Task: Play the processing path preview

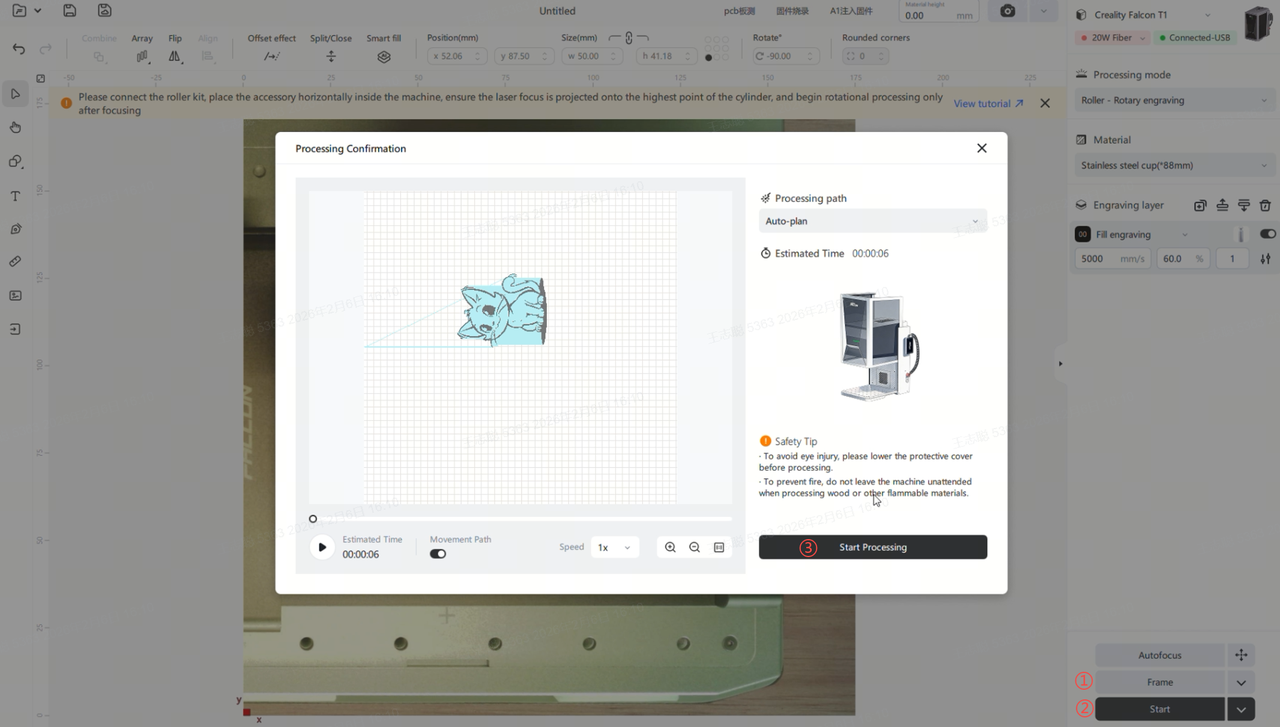Action: (x=322, y=547)
